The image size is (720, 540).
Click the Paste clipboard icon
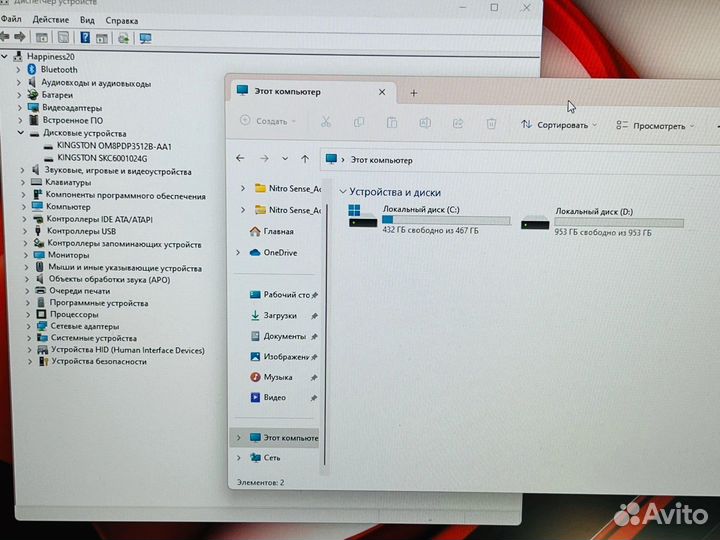(x=392, y=123)
